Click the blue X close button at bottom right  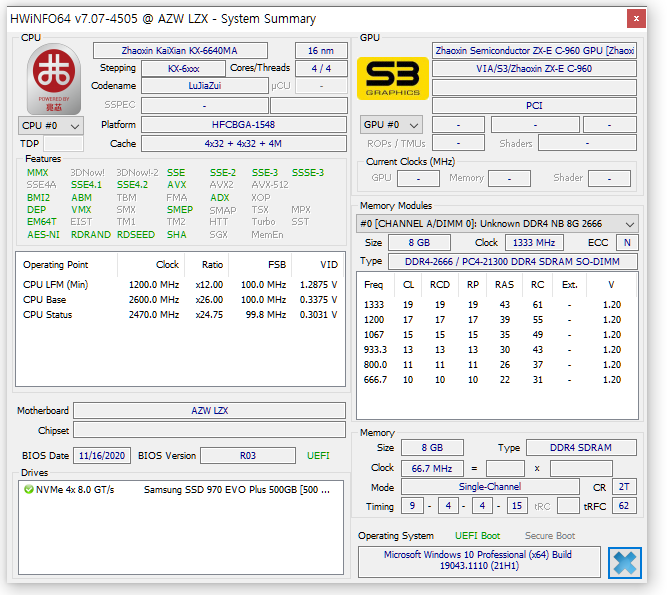624,563
